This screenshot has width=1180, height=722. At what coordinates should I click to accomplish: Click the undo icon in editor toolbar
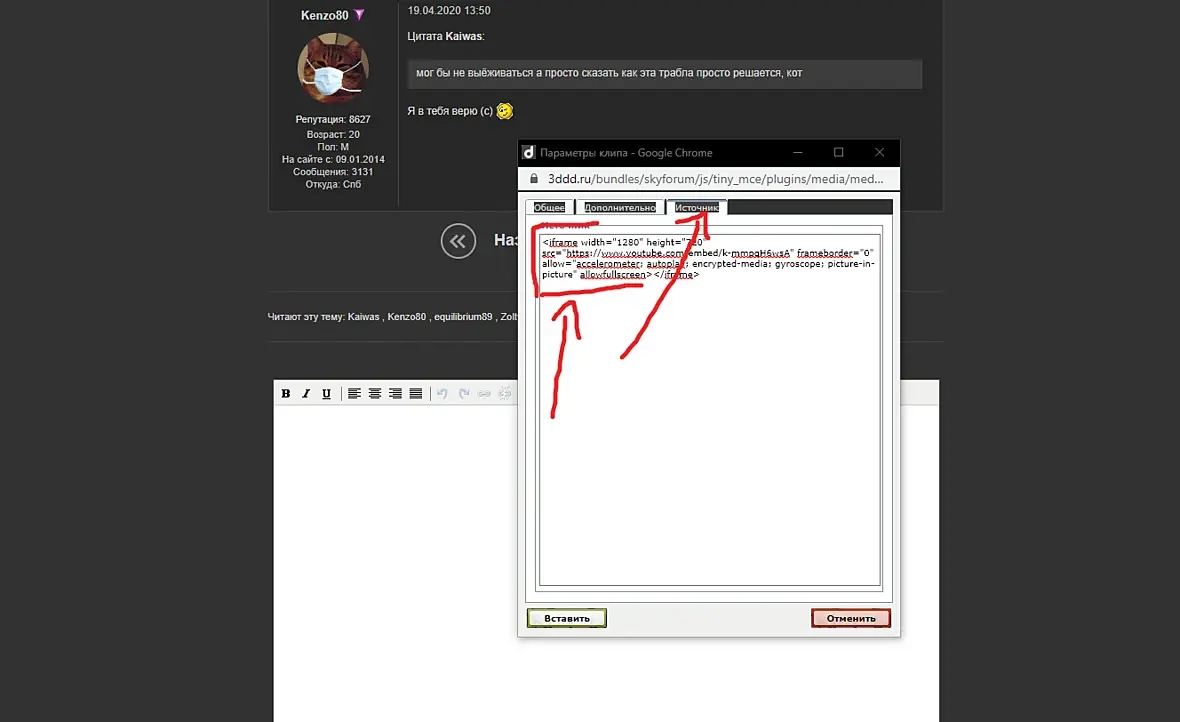pyautogui.click(x=442, y=393)
